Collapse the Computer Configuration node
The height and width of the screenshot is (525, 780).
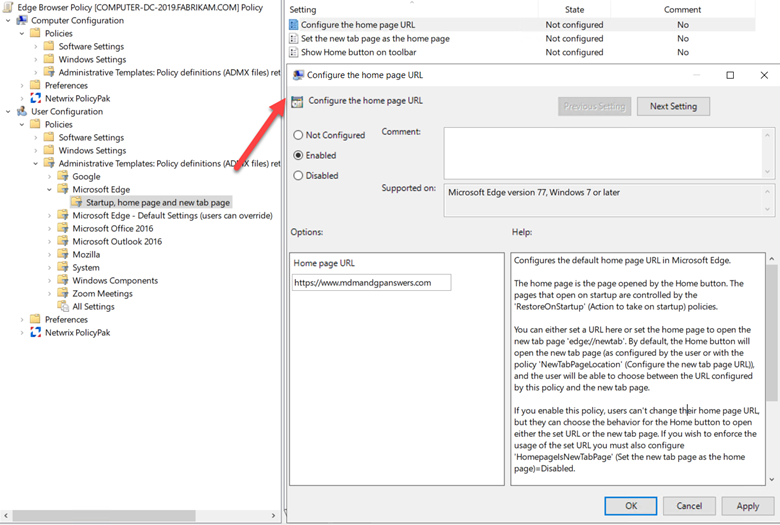8,20
